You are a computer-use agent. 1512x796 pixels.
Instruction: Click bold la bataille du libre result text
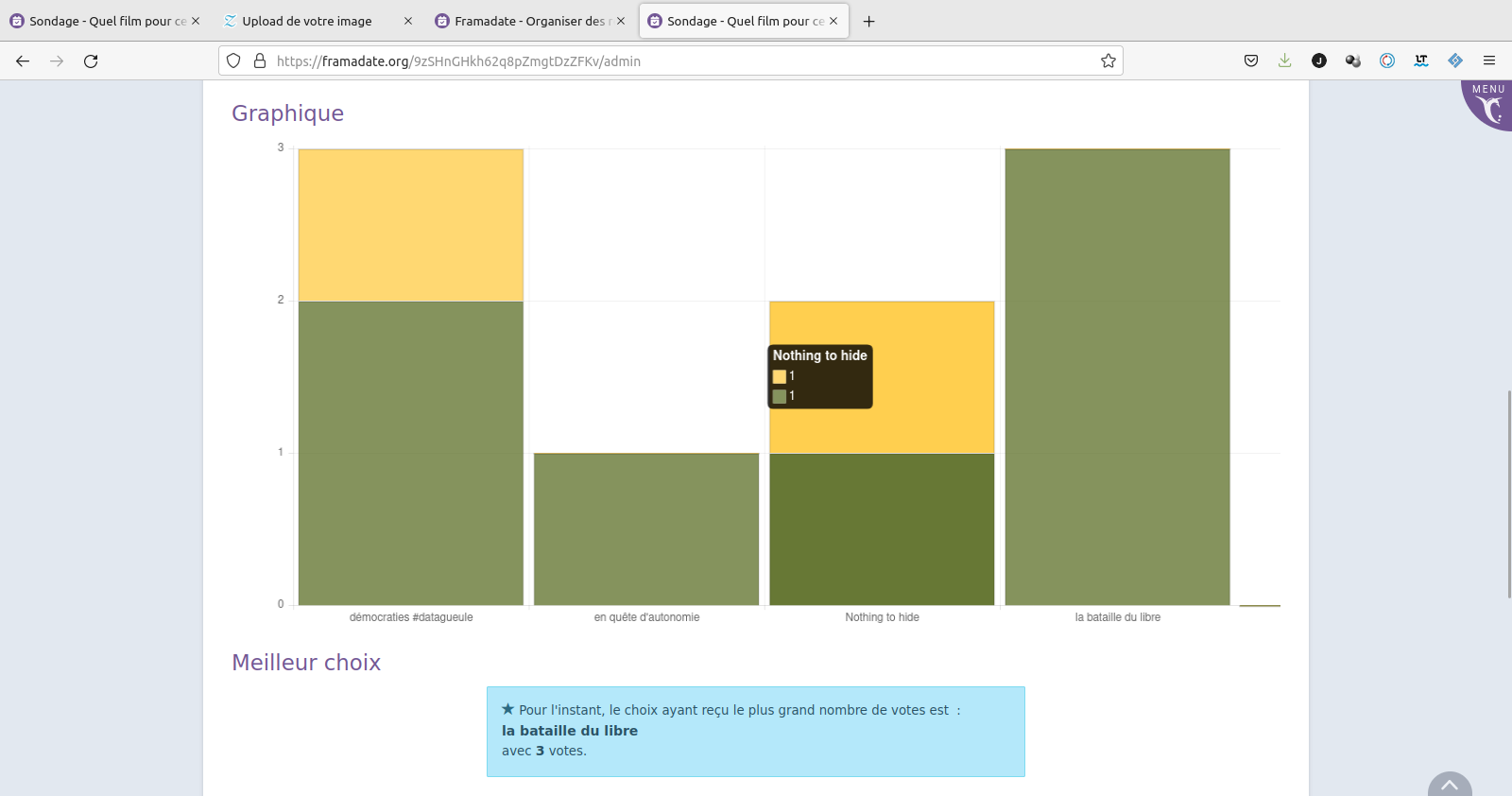570,731
